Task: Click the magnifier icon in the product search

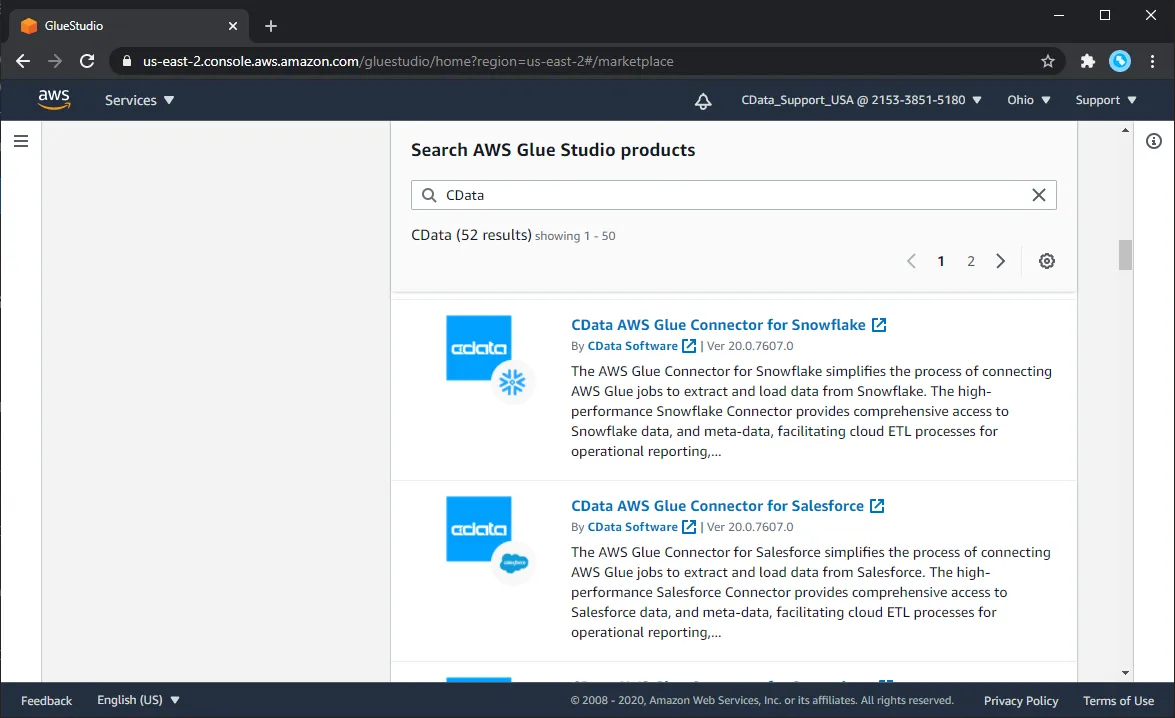Action: pyautogui.click(x=428, y=195)
